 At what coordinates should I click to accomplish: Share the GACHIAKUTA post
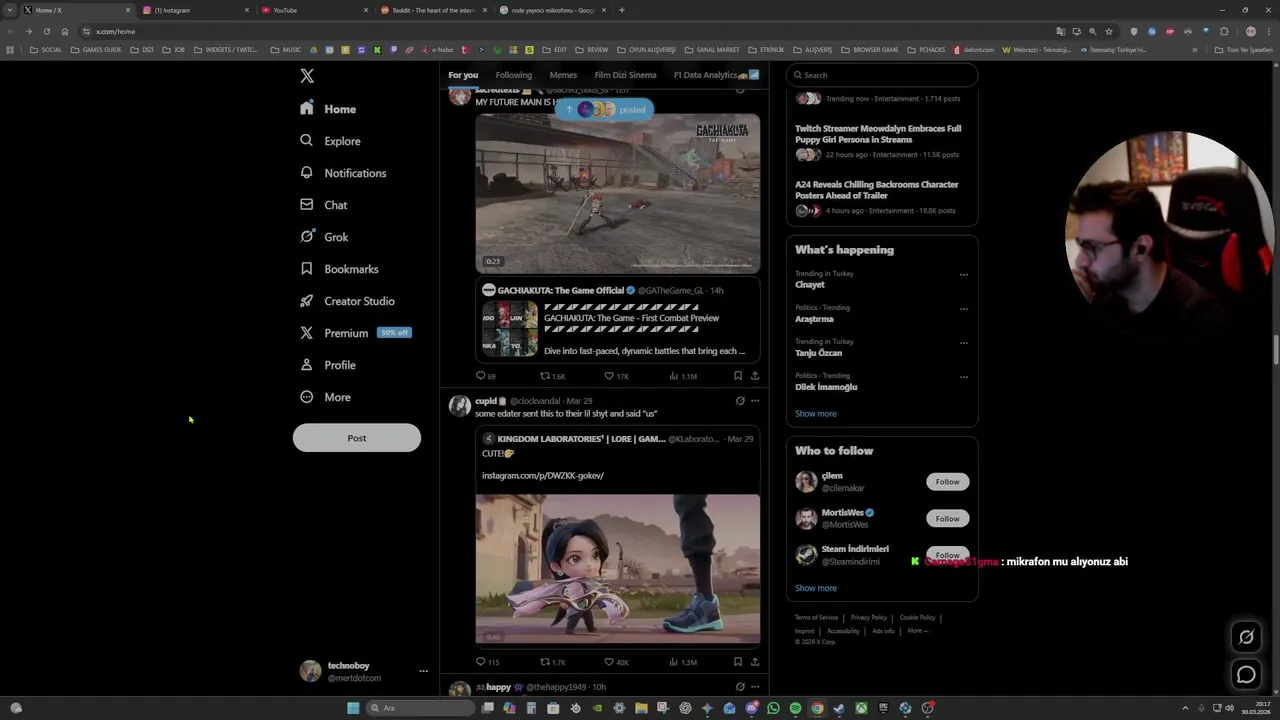pyautogui.click(x=755, y=376)
